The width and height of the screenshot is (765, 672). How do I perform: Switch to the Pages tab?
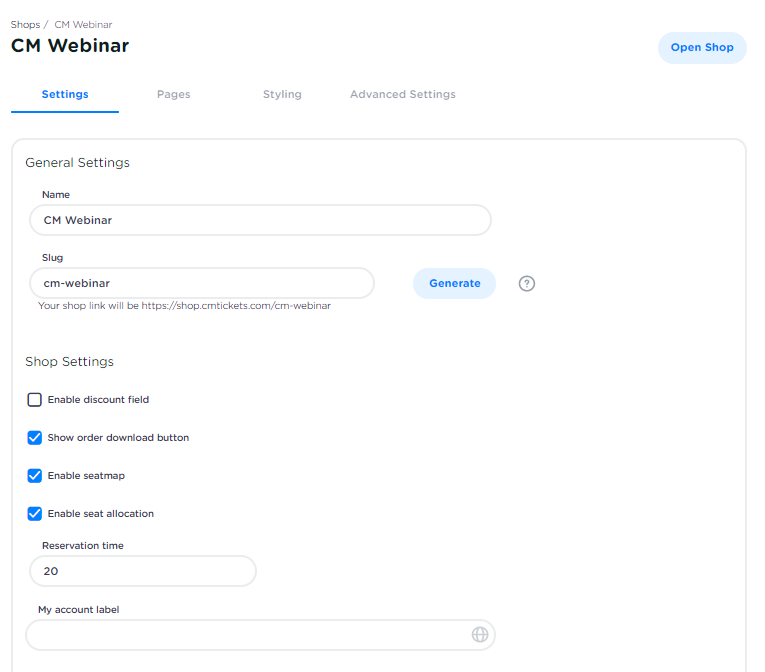[x=173, y=94]
